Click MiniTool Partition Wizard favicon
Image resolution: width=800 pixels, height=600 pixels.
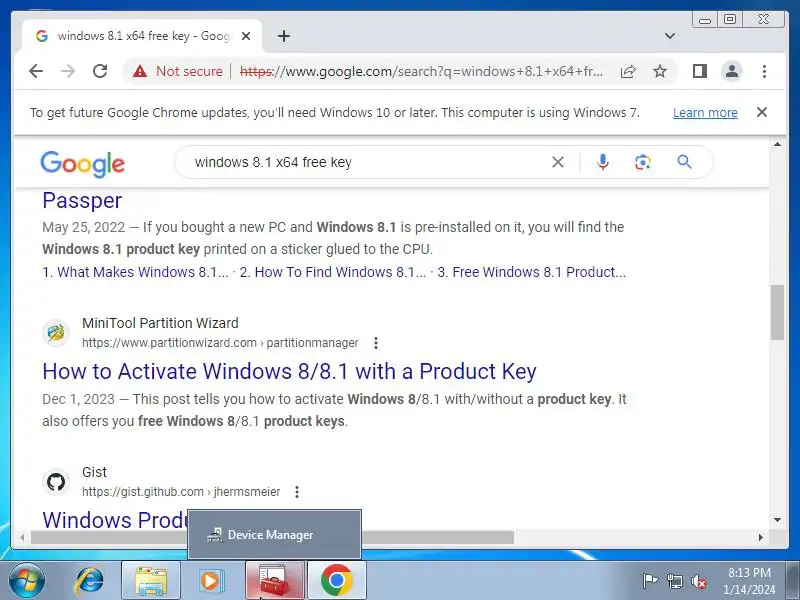click(x=56, y=333)
